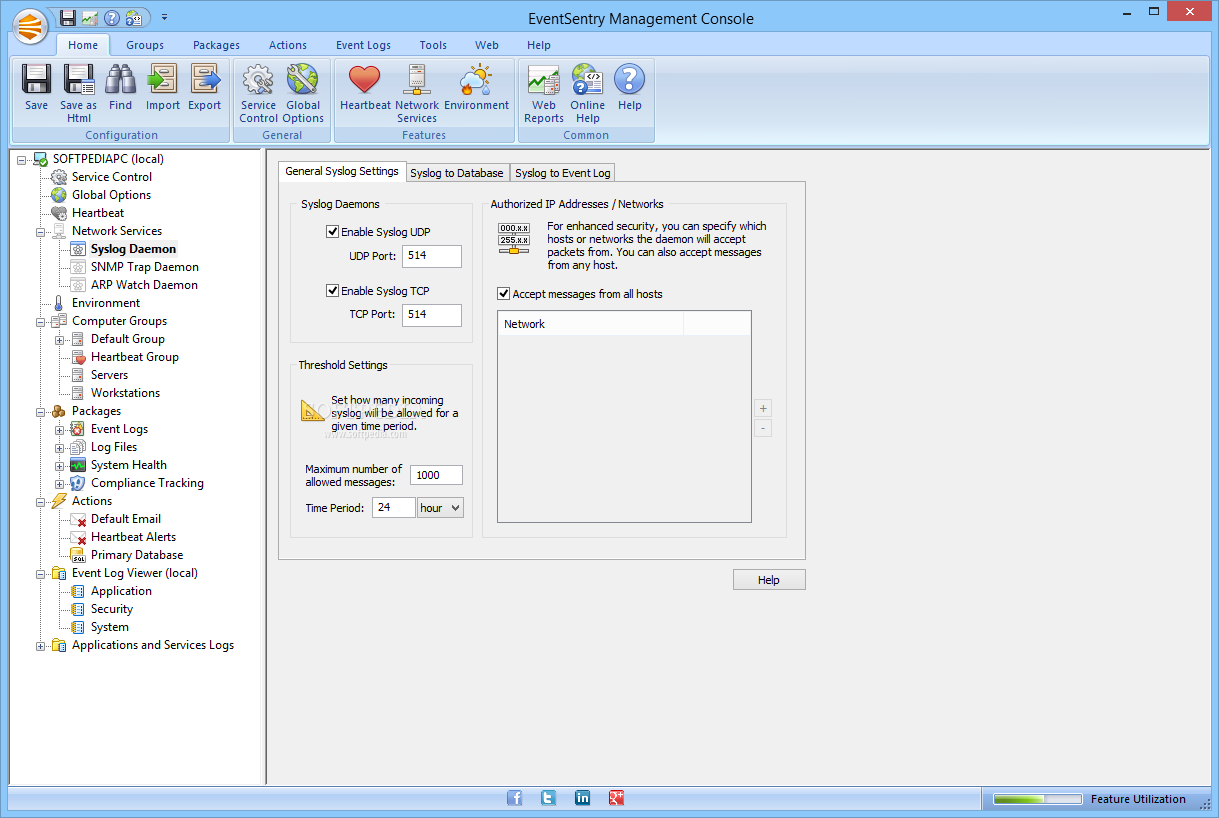Click the Feature Utilization progress bar
The height and width of the screenshot is (818, 1219).
click(1037, 799)
